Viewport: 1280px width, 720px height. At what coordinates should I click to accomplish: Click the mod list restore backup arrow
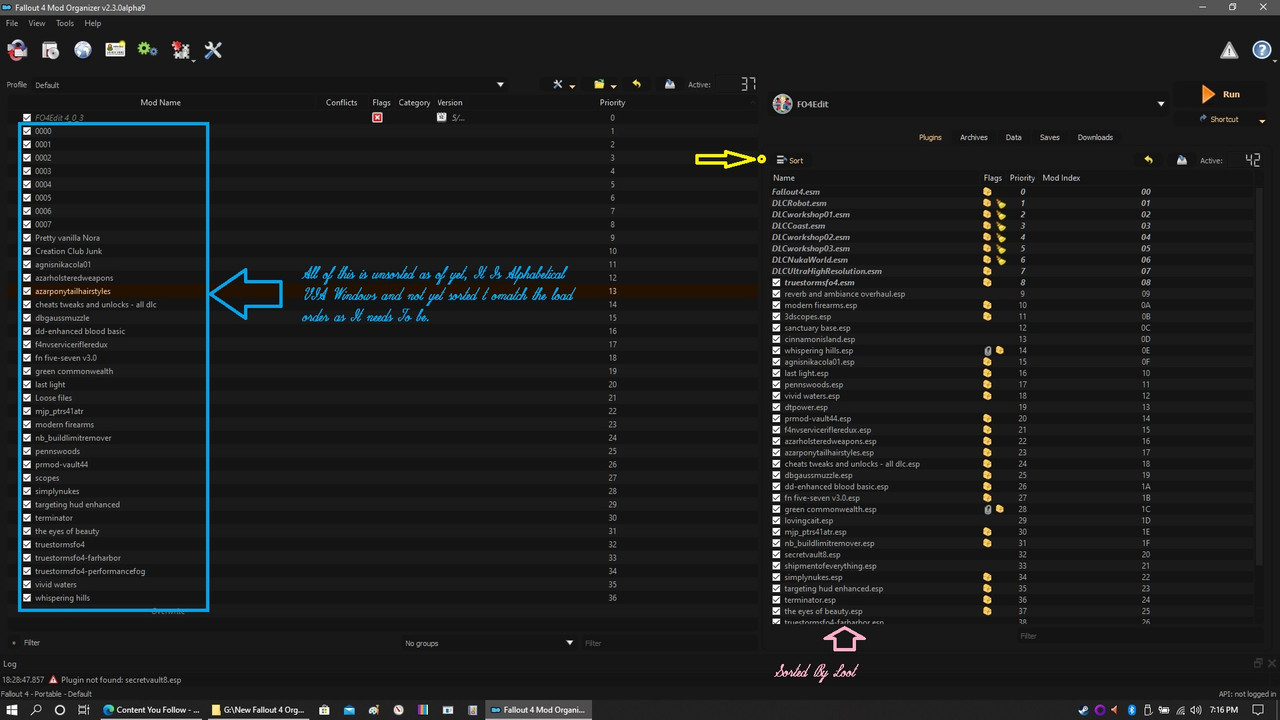pyautogui.click(x=636, y=85)
